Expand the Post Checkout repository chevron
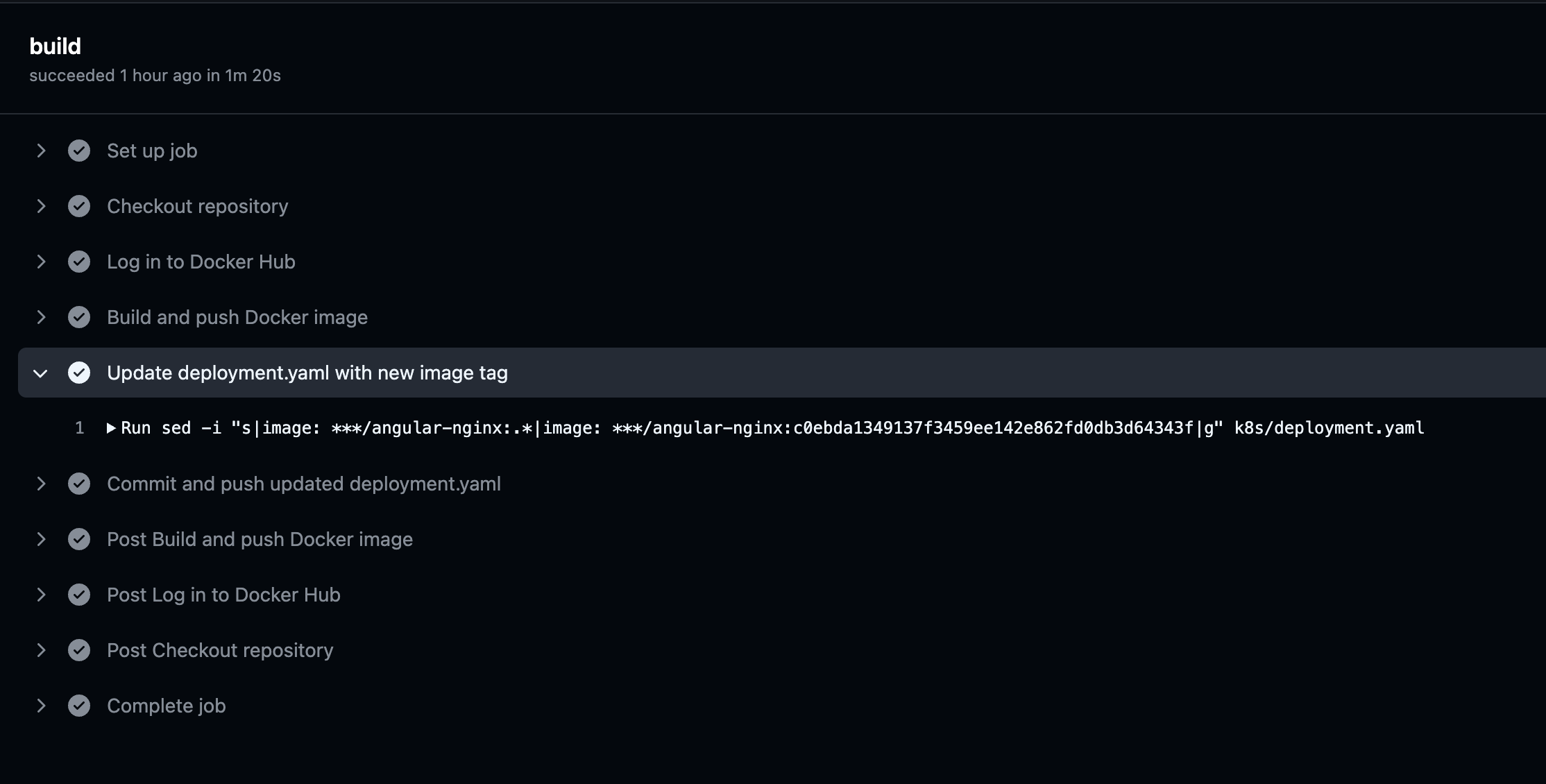 point(41,650)
